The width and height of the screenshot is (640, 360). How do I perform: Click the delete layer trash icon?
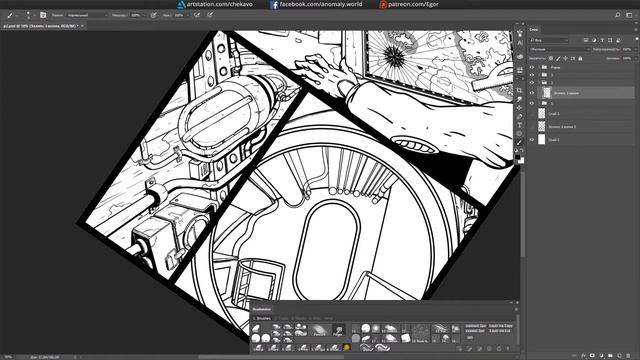628,356
